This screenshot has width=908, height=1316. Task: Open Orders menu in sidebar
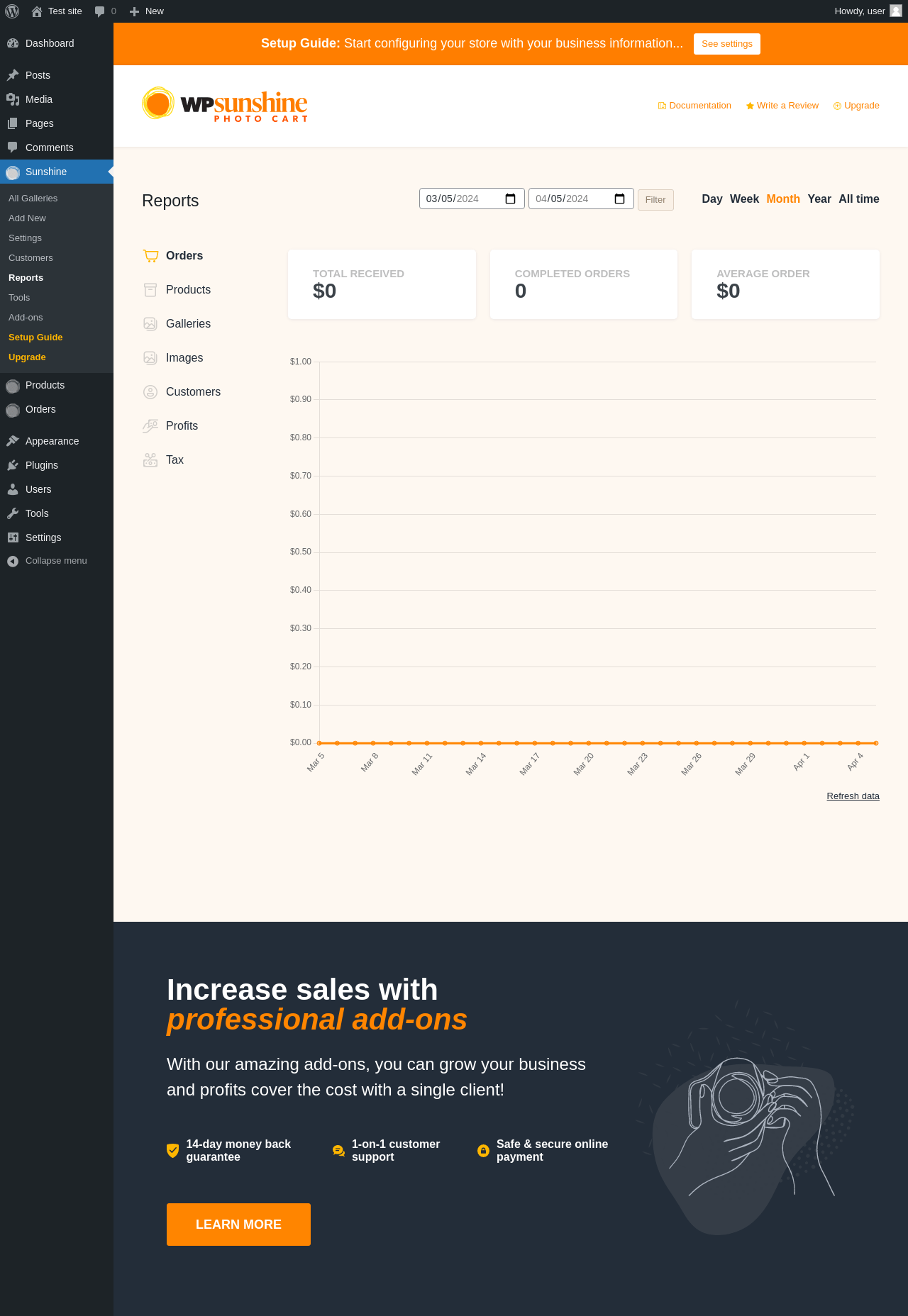[57, 409]
